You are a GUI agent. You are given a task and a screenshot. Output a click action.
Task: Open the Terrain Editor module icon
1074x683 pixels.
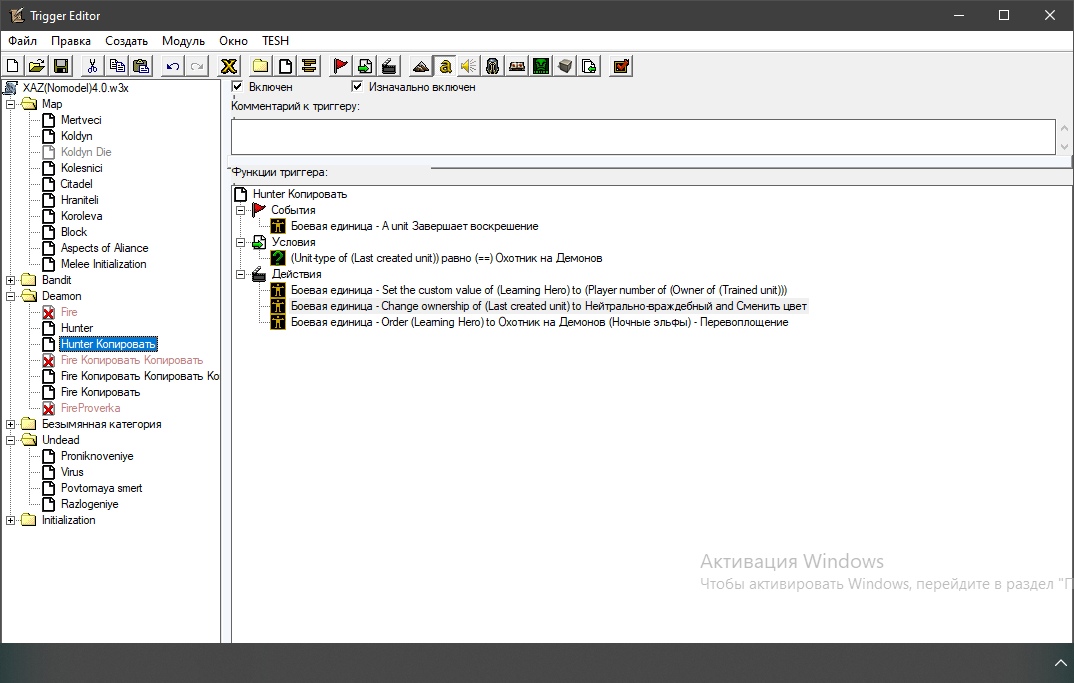(421, 66)
